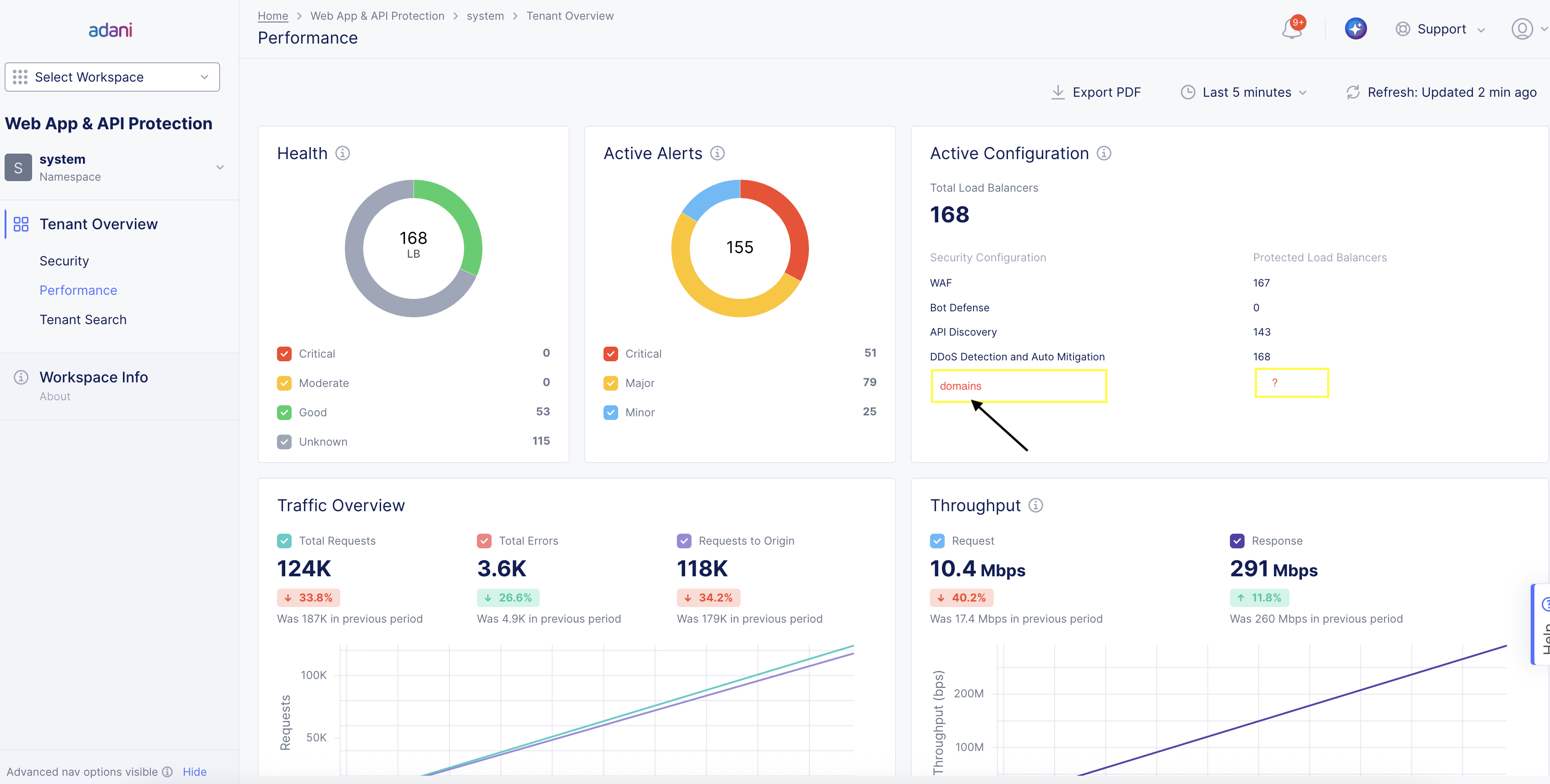Expand the Last 5 minutes time selector
The image size is (1550, 784).
point(1244,92)
